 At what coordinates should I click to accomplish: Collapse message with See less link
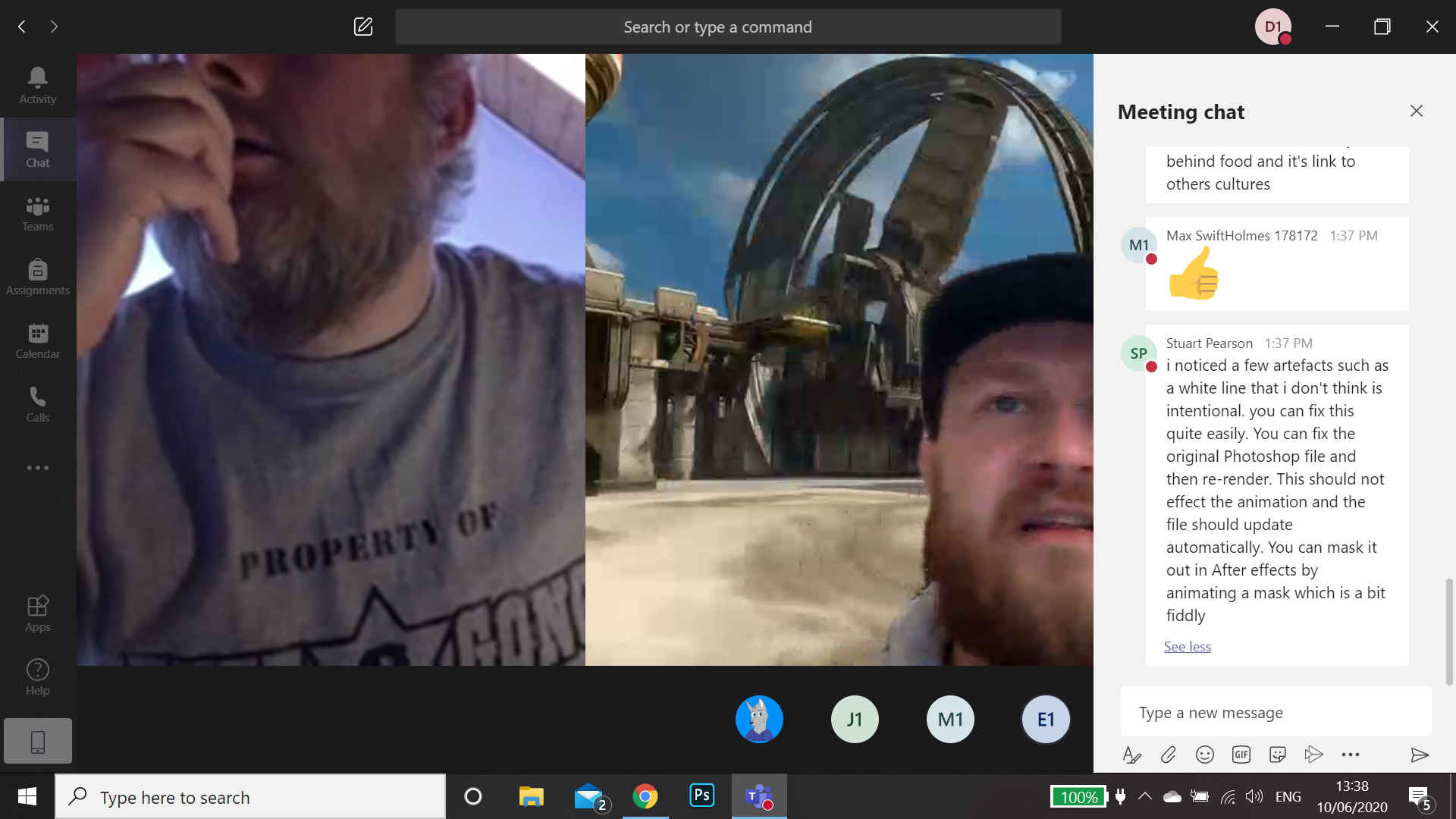1187,646
